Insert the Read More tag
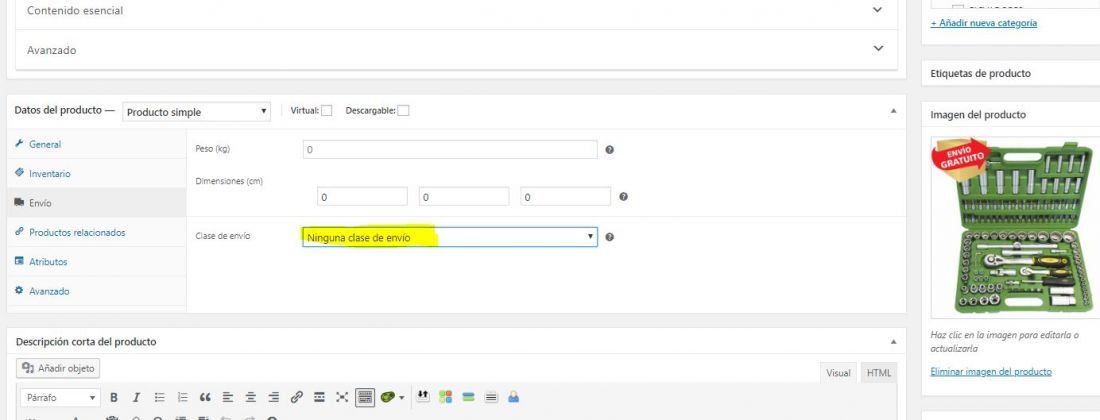The width and height of the screenshot is (1100, 420). pyautogui.click(x=319, y=398)
